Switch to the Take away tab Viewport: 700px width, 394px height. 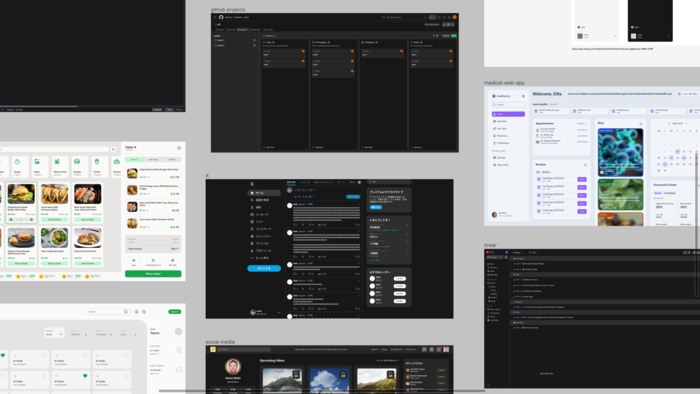tap(153, 159)
